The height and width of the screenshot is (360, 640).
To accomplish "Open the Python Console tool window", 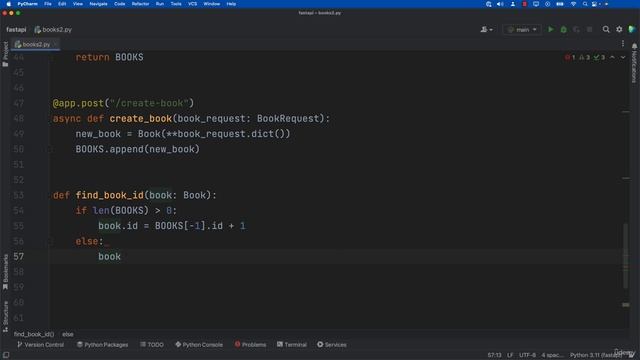I will click(x=199, y=345).
